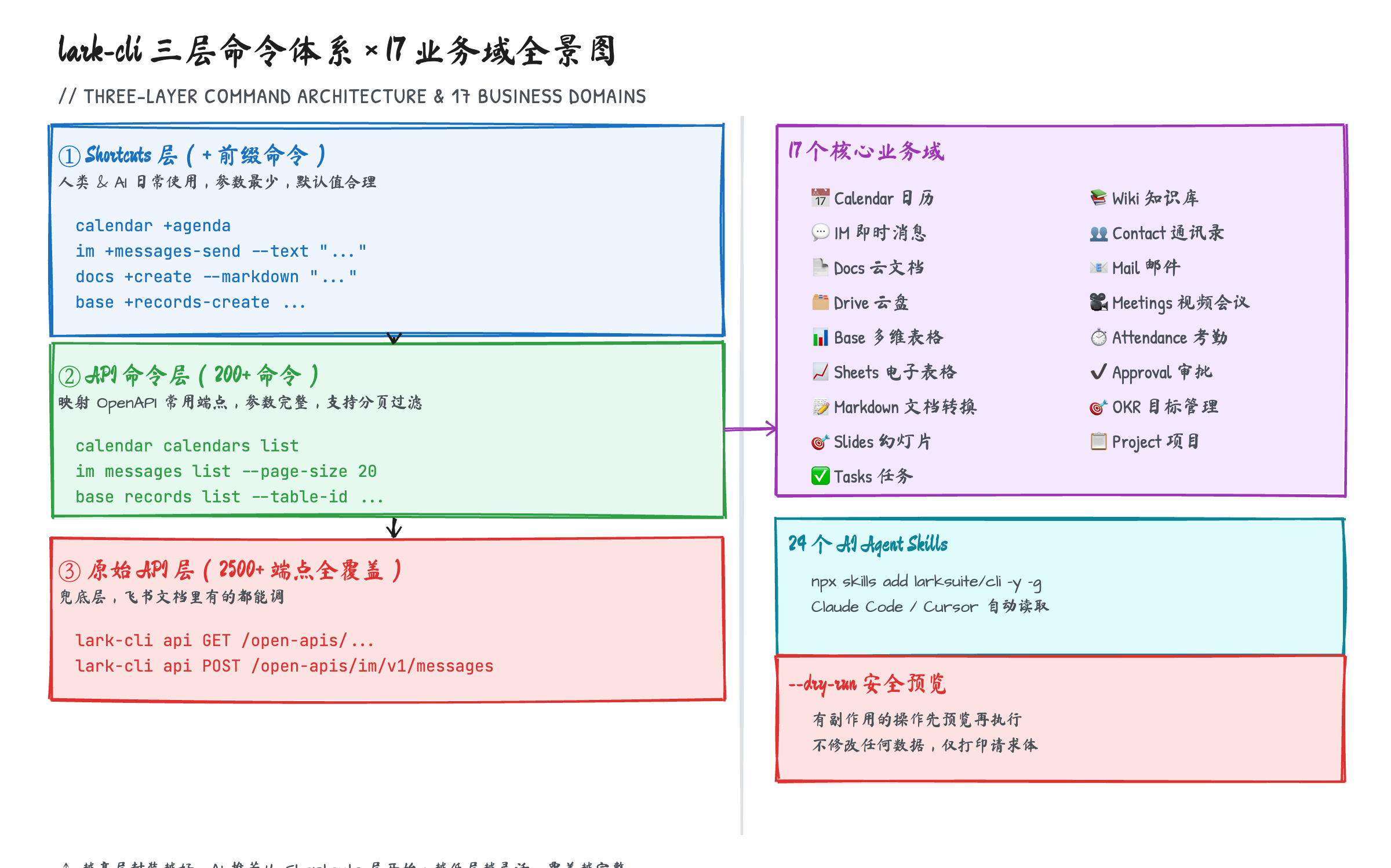Image resolution: width=1391 pixels, height=868 pixels.
Task: Click the label 'IM 即时消息'
Action: pyautogui.click(x=880, y=233)
